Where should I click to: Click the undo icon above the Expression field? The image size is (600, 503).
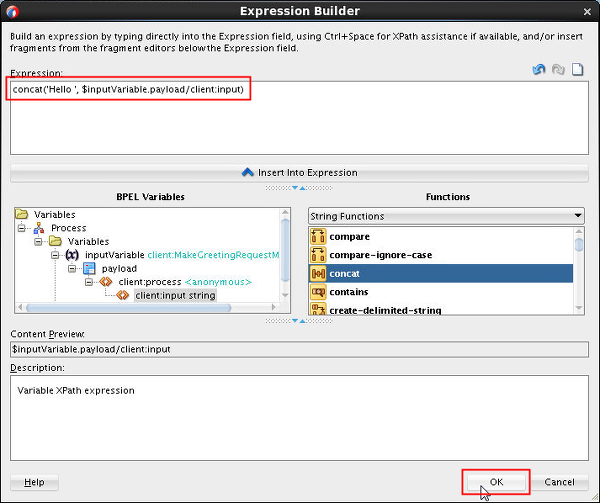540,70
